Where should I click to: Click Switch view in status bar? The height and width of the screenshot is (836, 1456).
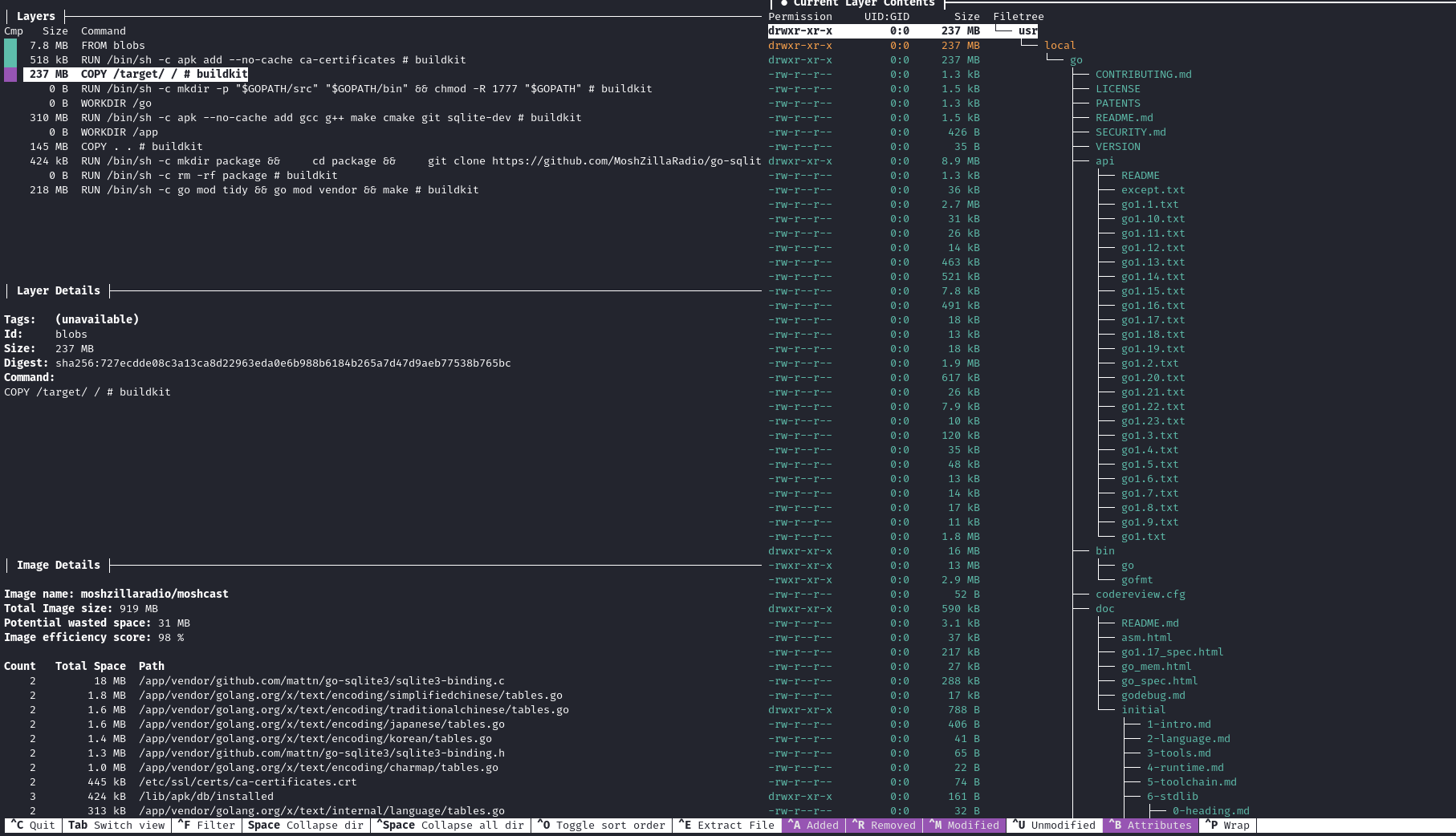pyautogui.click(x=116, y=825)
